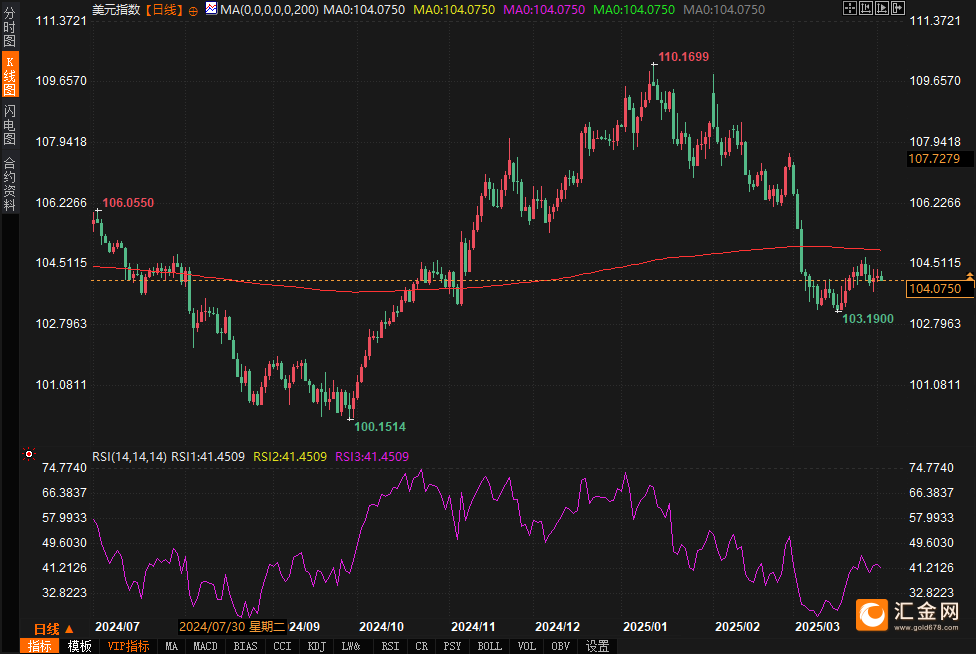
Task: Click the export/exit arrow icon
Action: [898, 8]
